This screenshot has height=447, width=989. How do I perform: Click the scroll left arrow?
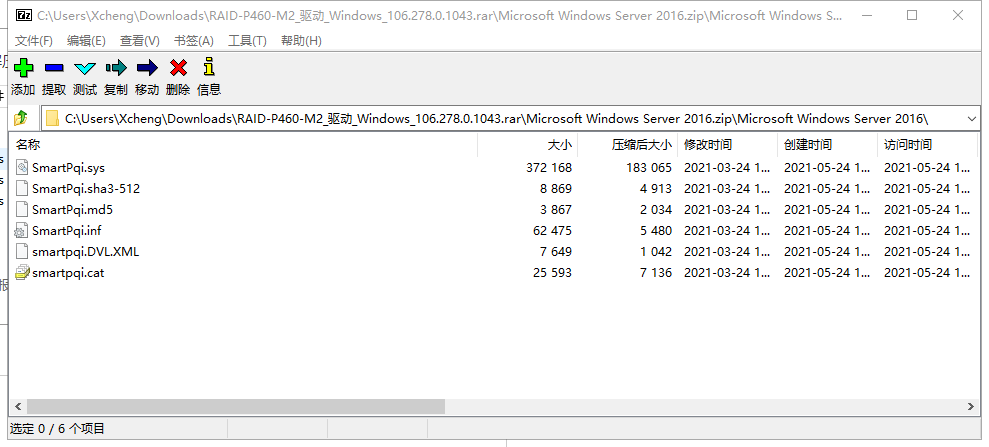(17, 407)
